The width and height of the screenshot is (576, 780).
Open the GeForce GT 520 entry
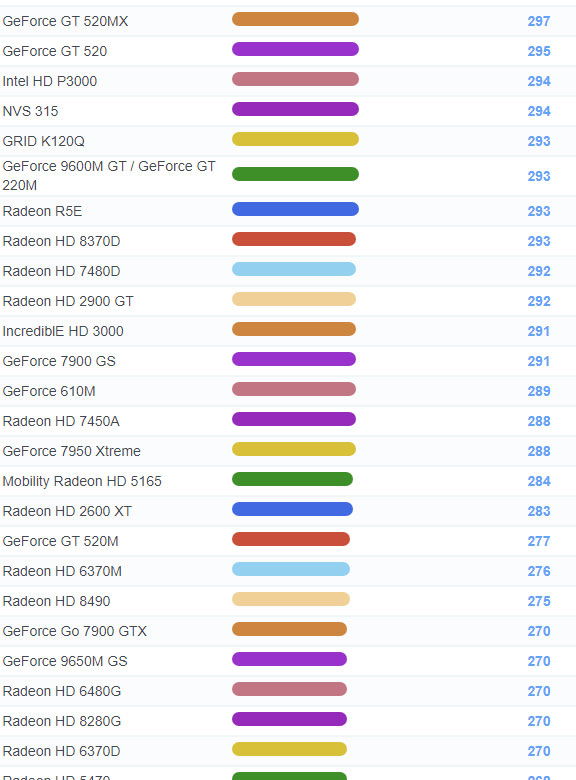(x=55, y=51)
